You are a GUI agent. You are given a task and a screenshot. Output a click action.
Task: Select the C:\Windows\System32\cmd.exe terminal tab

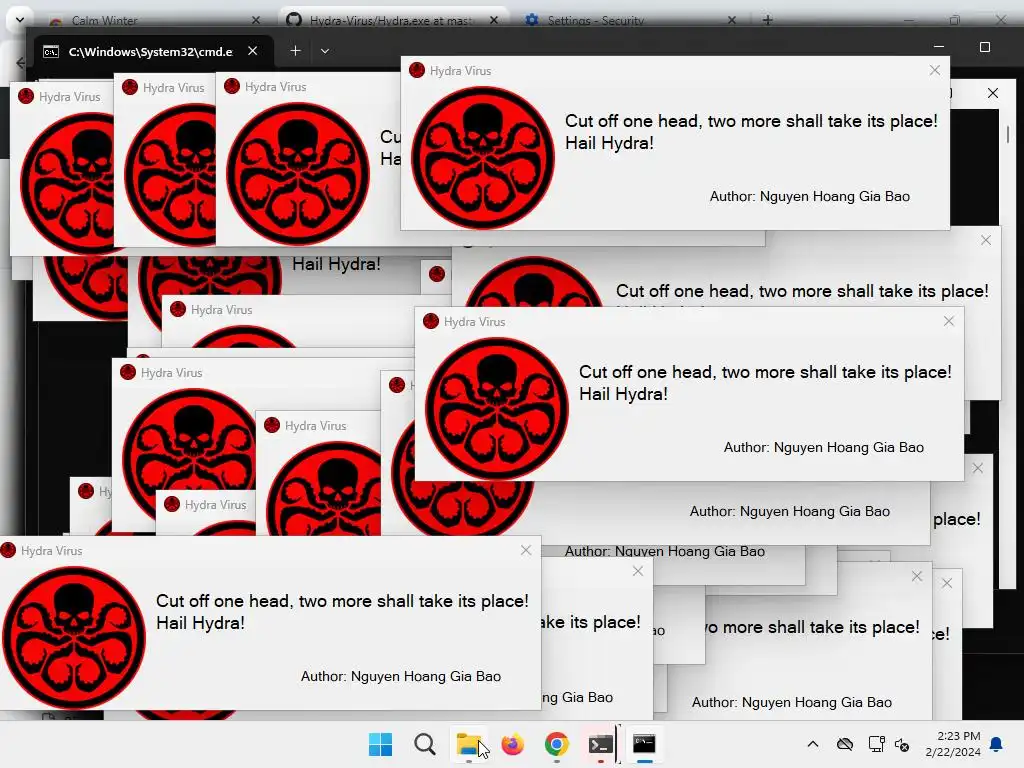150,51
